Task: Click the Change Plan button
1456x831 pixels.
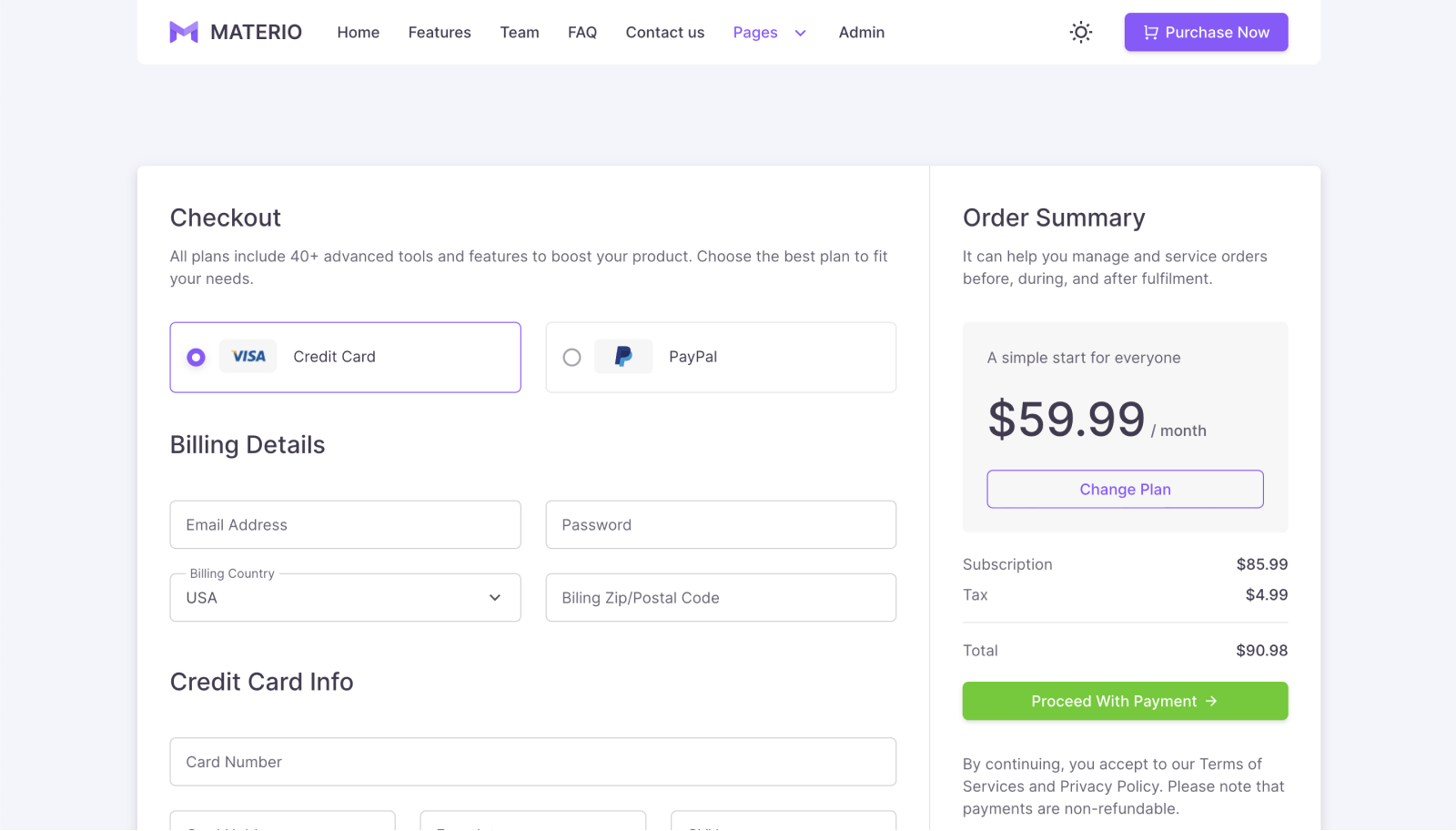Action: coord(1125,490)
